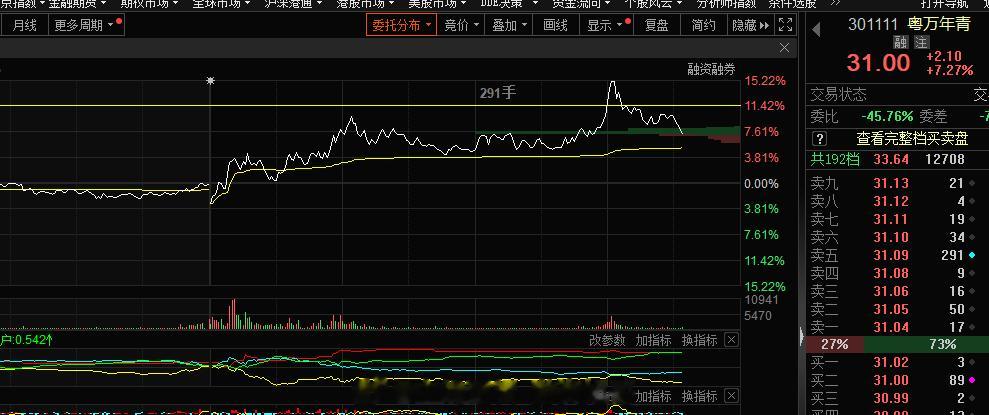Click the star marker on chart

point(211,81)
